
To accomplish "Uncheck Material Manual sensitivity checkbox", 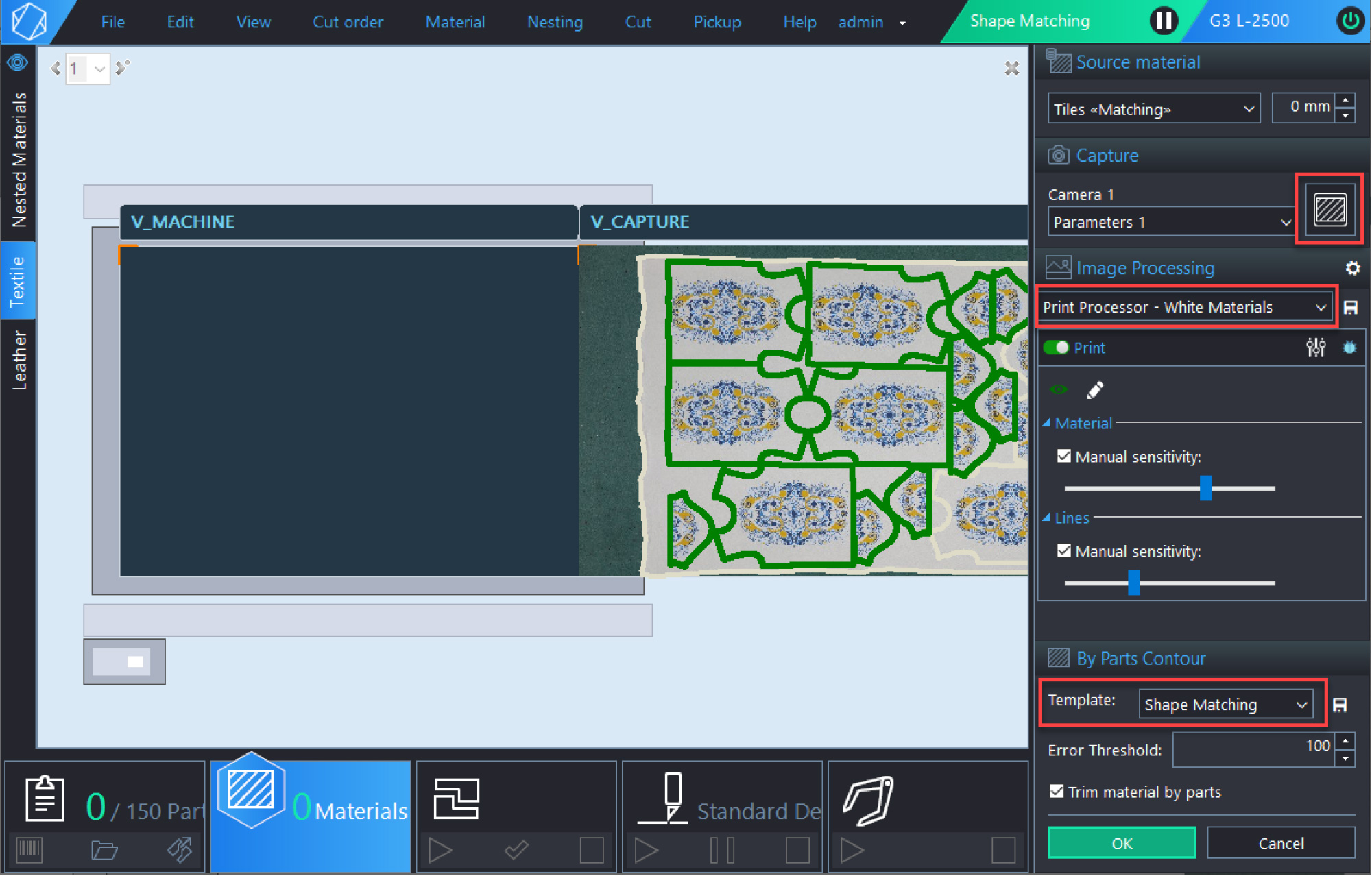I will (x=1063, y=457).
